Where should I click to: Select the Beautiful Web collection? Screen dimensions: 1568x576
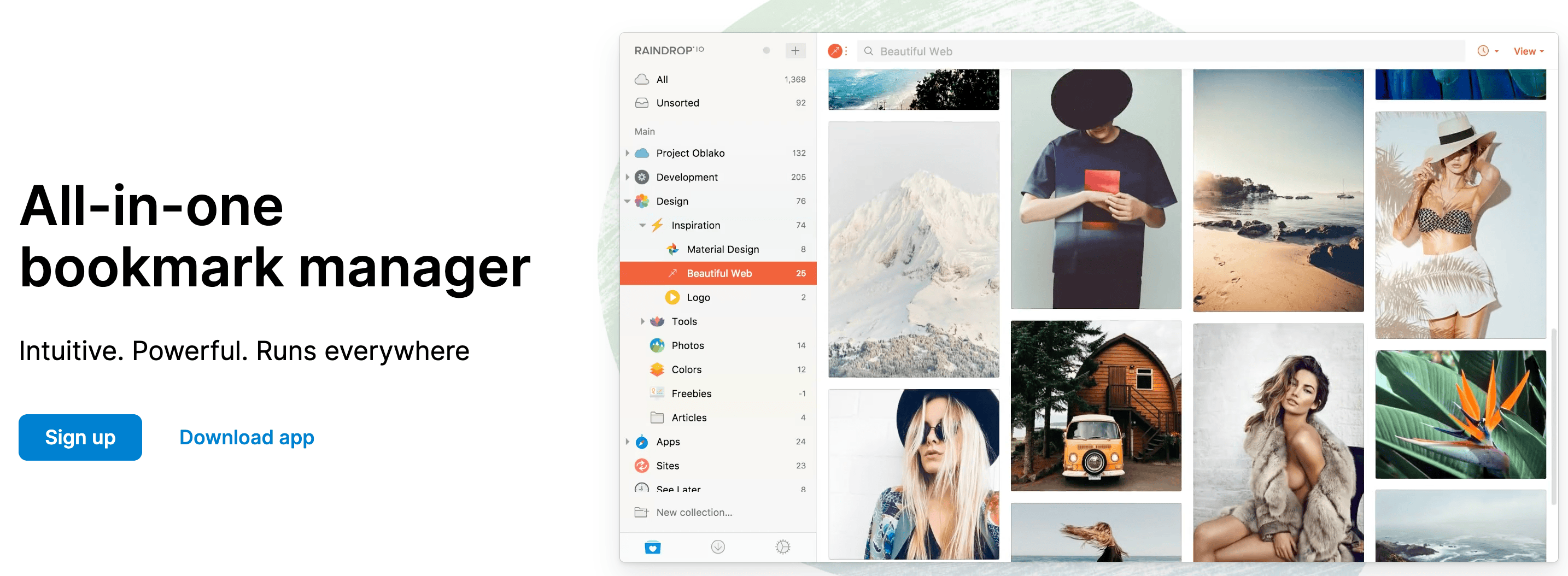tap(718, 273)
